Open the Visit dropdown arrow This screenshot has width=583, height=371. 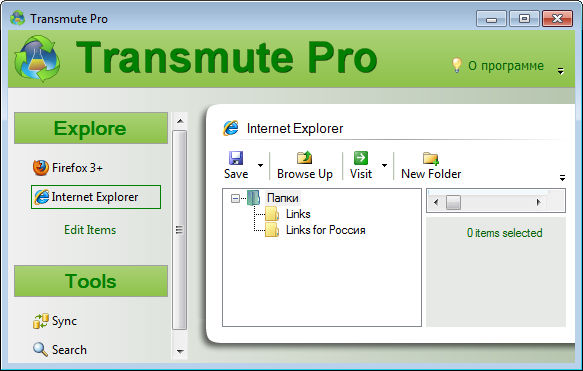click(x=384, y=165)
